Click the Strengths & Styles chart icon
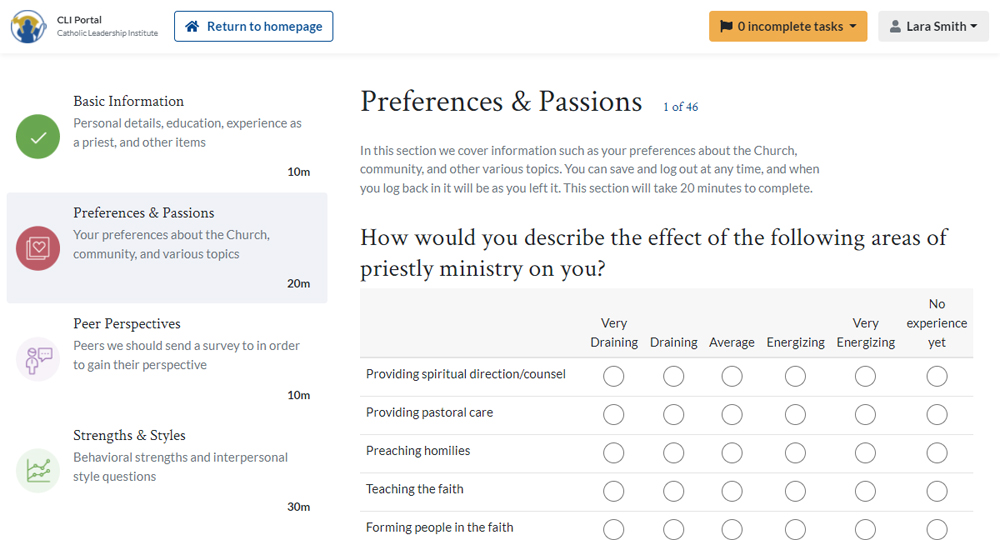The image size is (1000, 540). click(38, 471)
